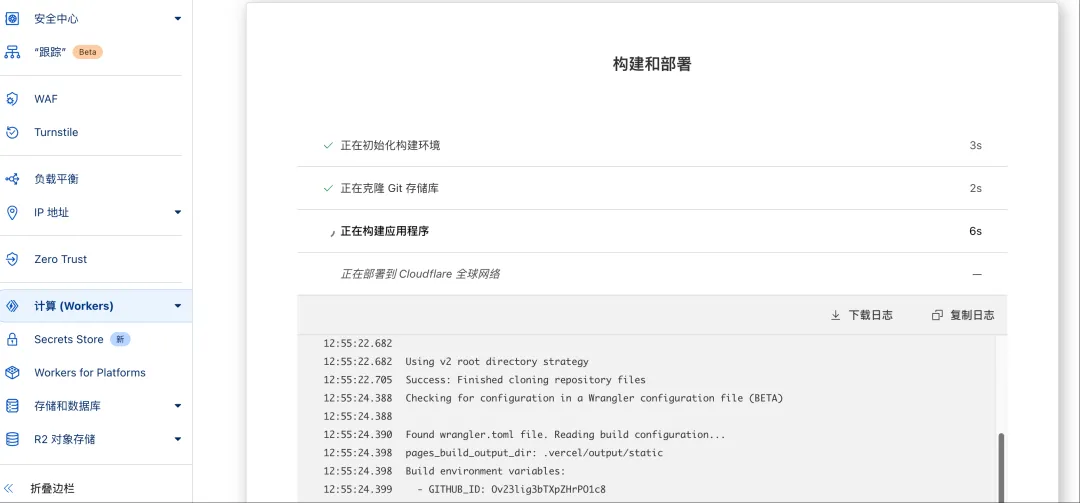This screenshot has height=503, width=1080.
Task: Expand the R2 对象存储 dropdown arrow
Action: point(178,439)
